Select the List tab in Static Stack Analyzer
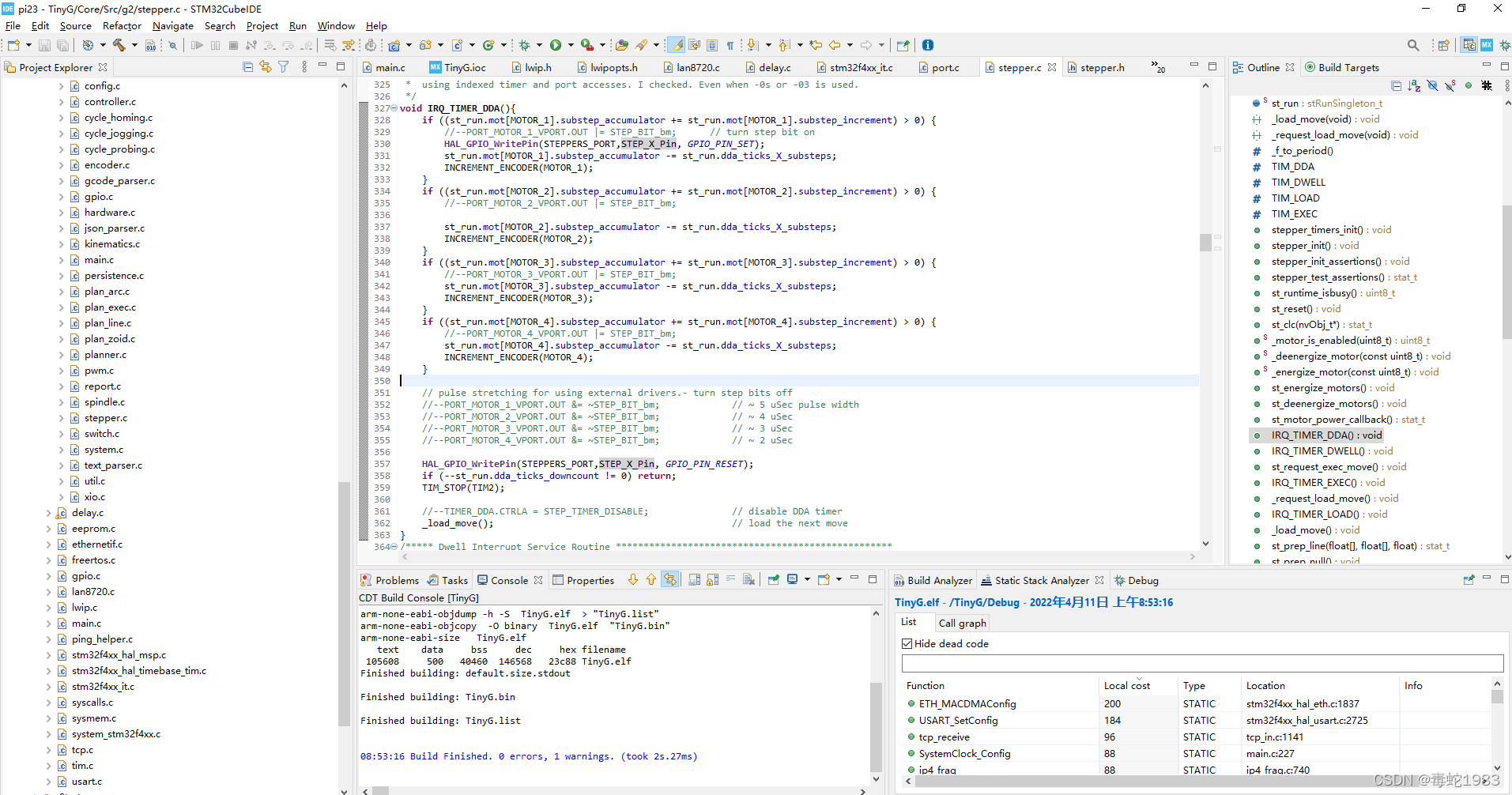This screenshot has width=1512, height=795. click(x=909, y=622)
